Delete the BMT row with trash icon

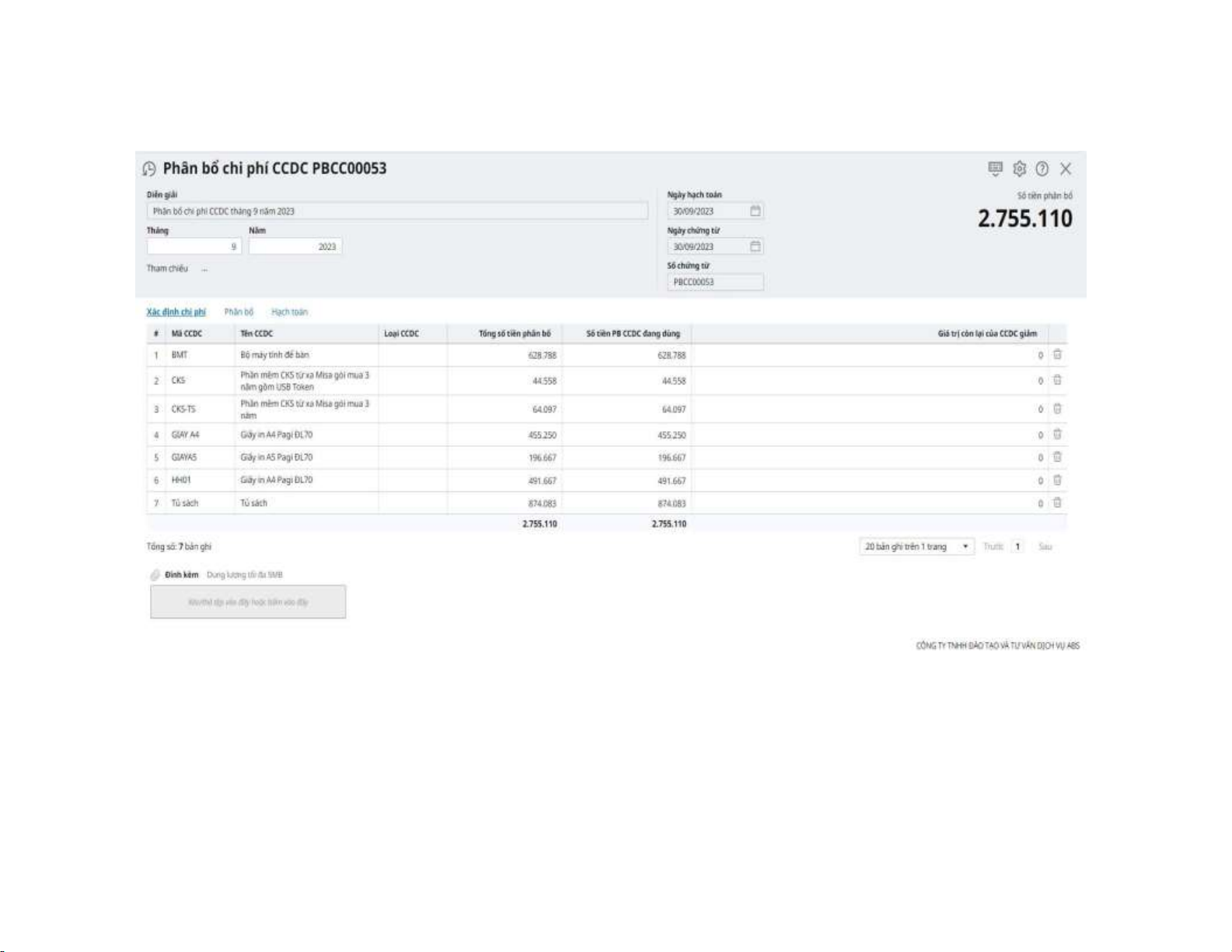[x=1057, y=354]
